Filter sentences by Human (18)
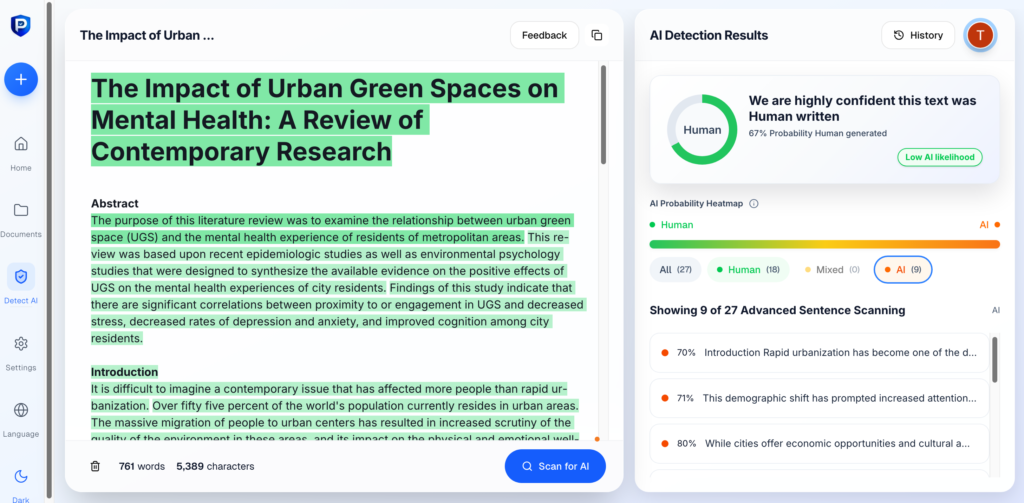This screenshot has height=503, width=1024. [x=748, y=270]
